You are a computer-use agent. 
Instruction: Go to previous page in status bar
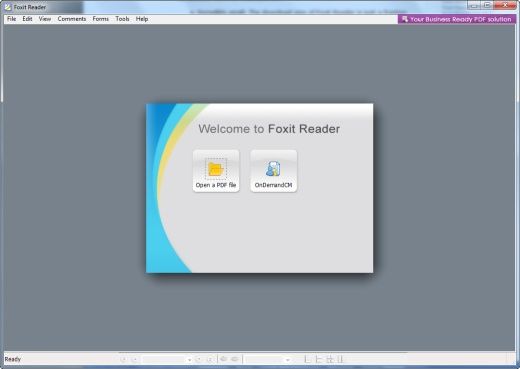(x=135, y=359)
